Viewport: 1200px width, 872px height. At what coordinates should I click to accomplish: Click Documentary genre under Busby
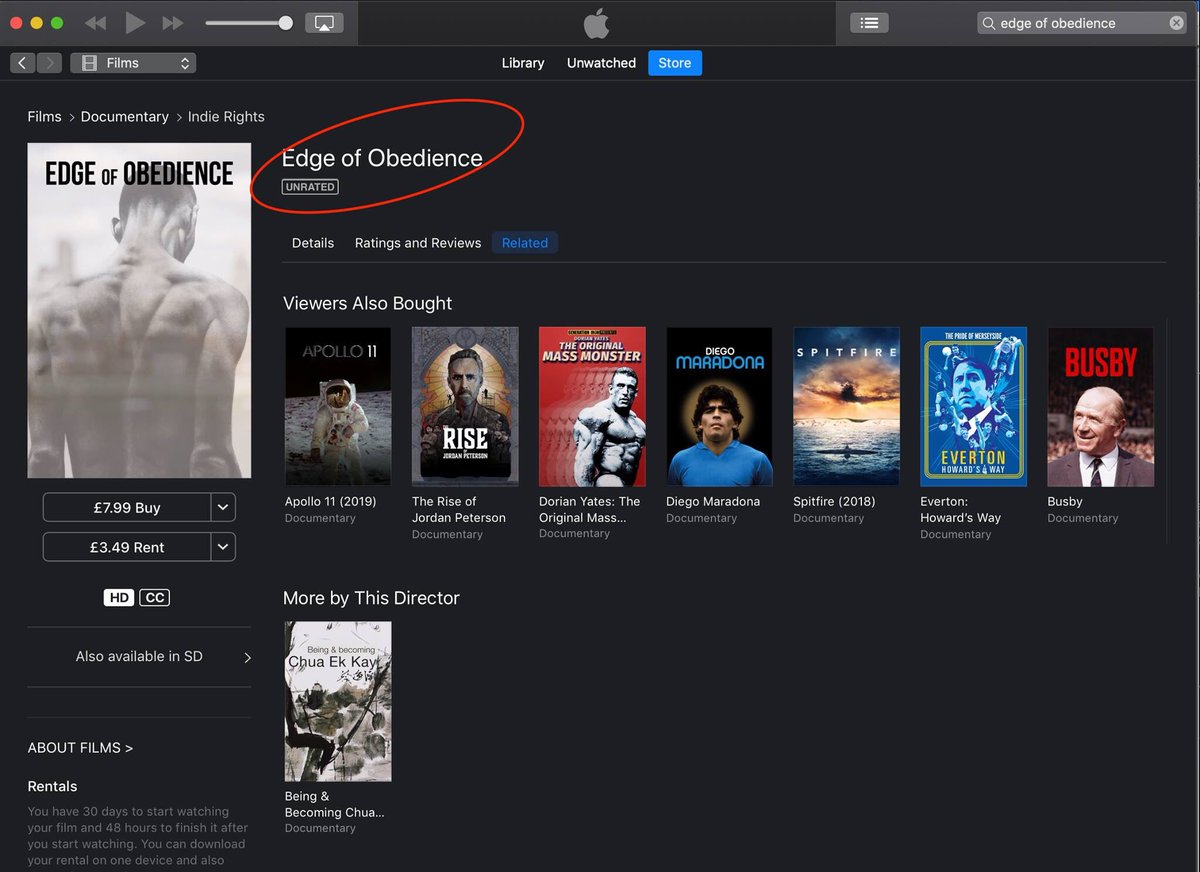coord(1083,519)
